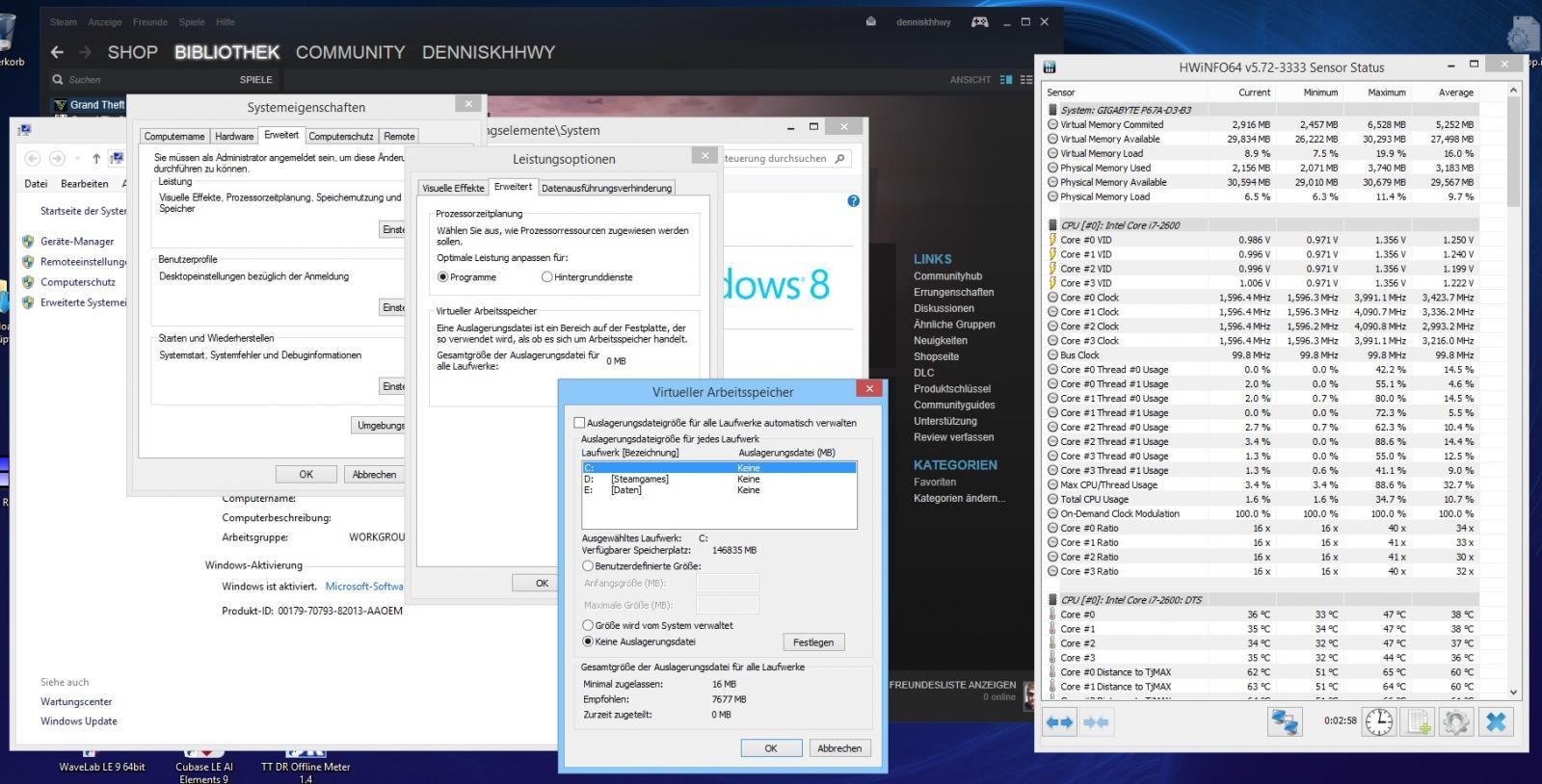Select Benutzerdefinierte Größe radio button
The image size is (1542, 784).
click(x=588, y=566)
